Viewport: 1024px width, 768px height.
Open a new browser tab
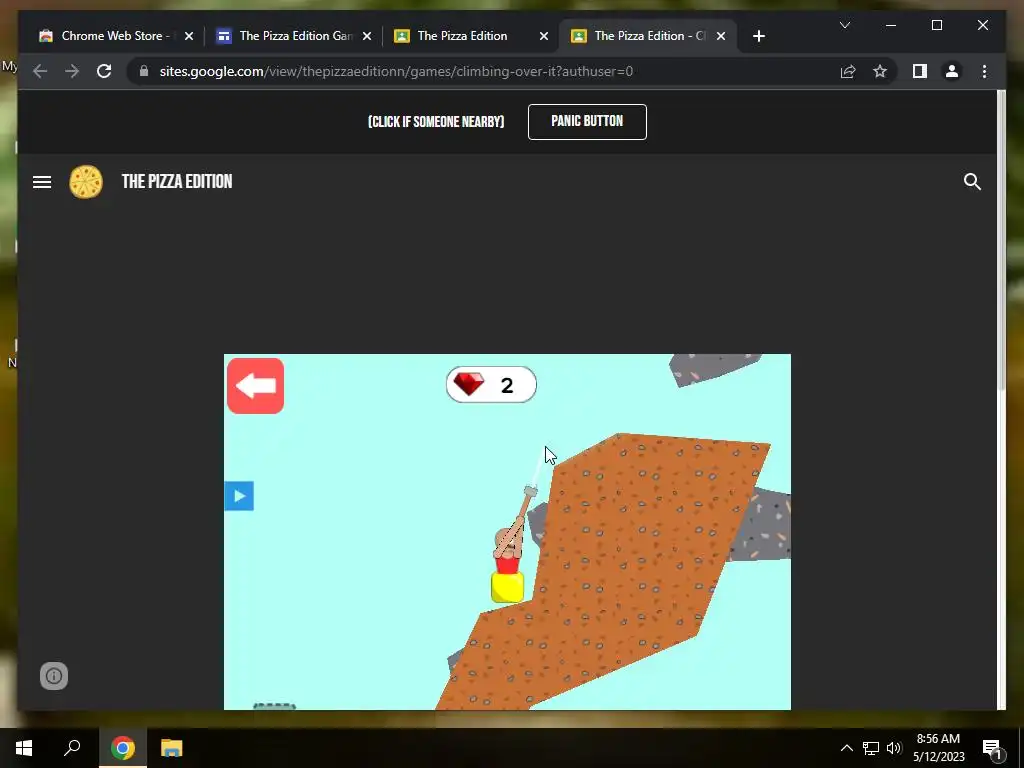pyautogui.click(x=759, y=36)
